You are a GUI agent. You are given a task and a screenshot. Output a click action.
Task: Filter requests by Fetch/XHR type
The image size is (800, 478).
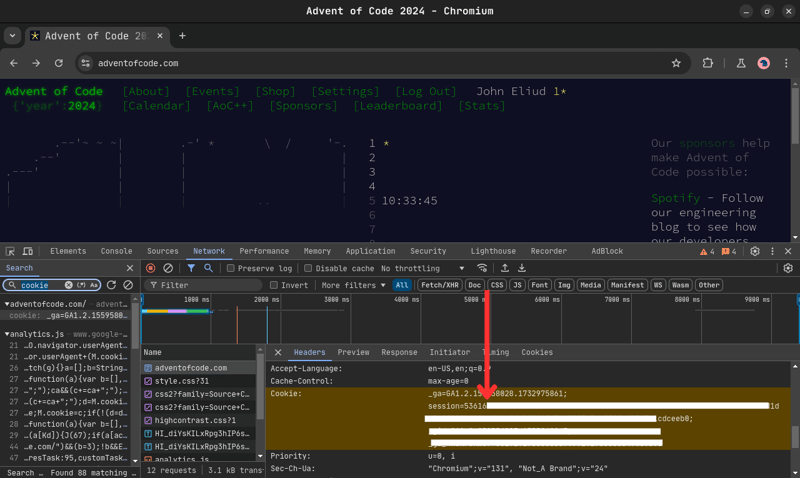[439, 285]
